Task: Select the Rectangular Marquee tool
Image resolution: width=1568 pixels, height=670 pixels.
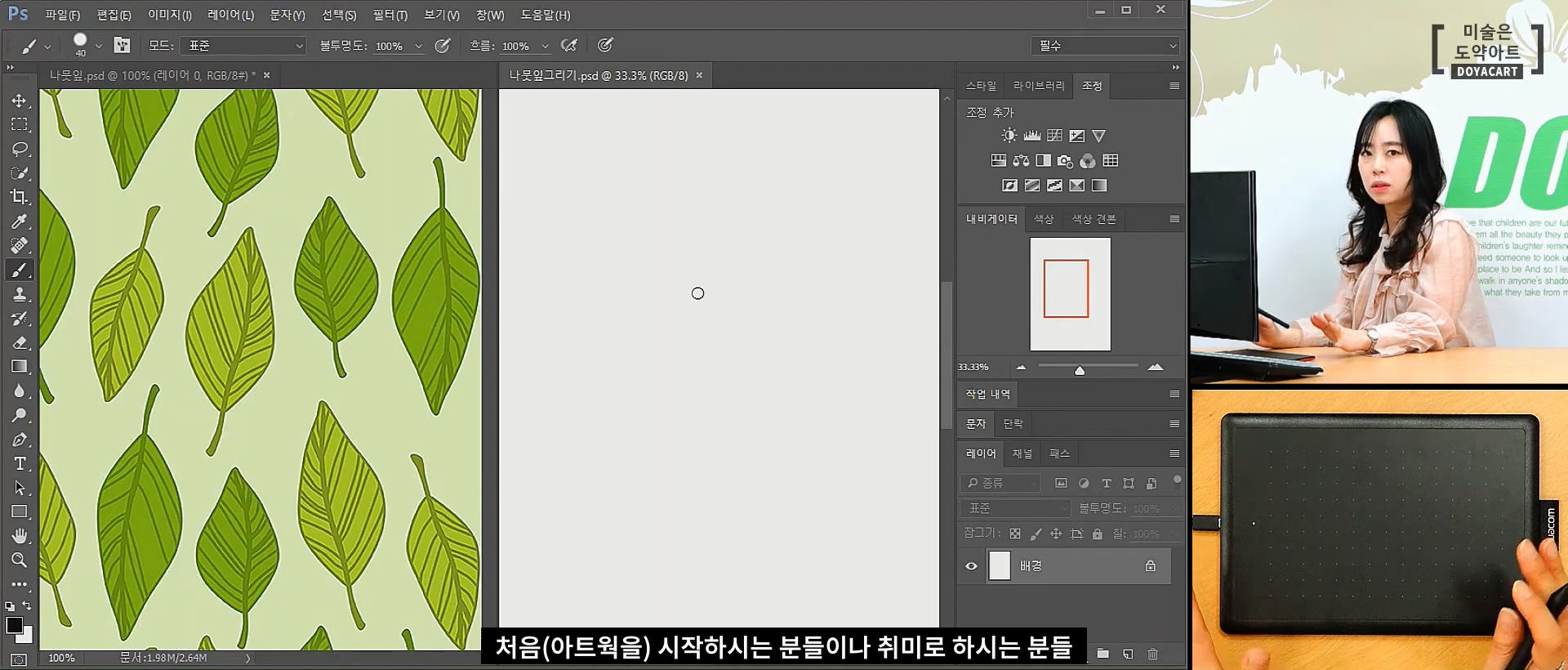Action: click(x=20, y=125)
